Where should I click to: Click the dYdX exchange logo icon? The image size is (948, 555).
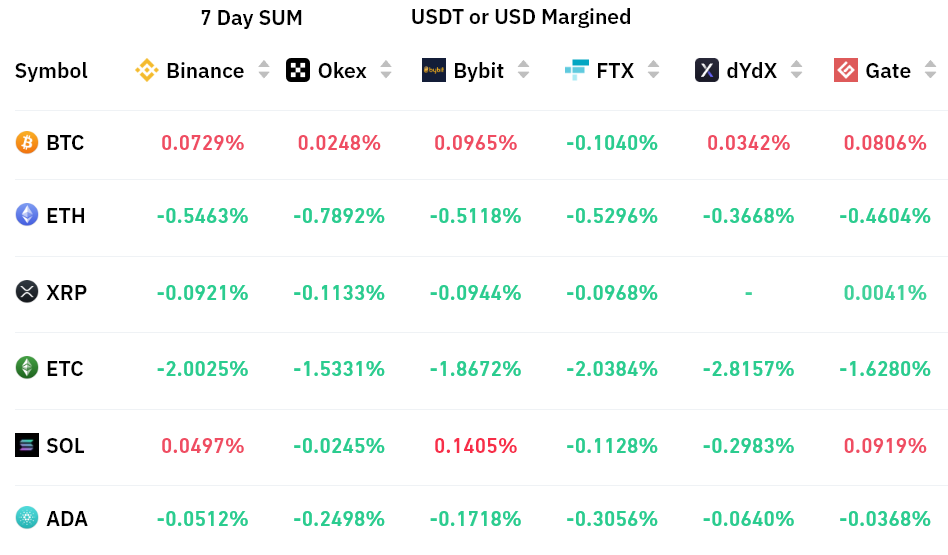[x=707, y=70]
